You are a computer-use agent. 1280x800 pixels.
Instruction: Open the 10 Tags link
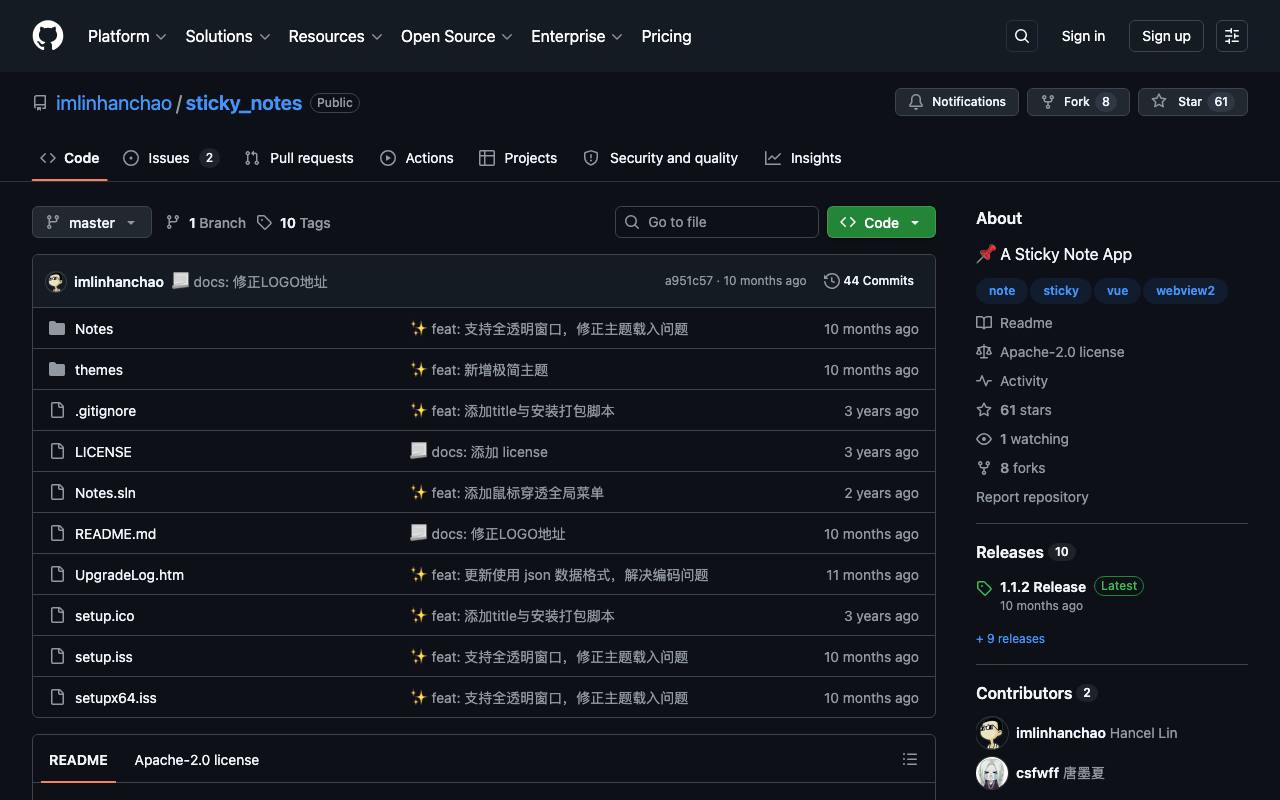(294, 223)
